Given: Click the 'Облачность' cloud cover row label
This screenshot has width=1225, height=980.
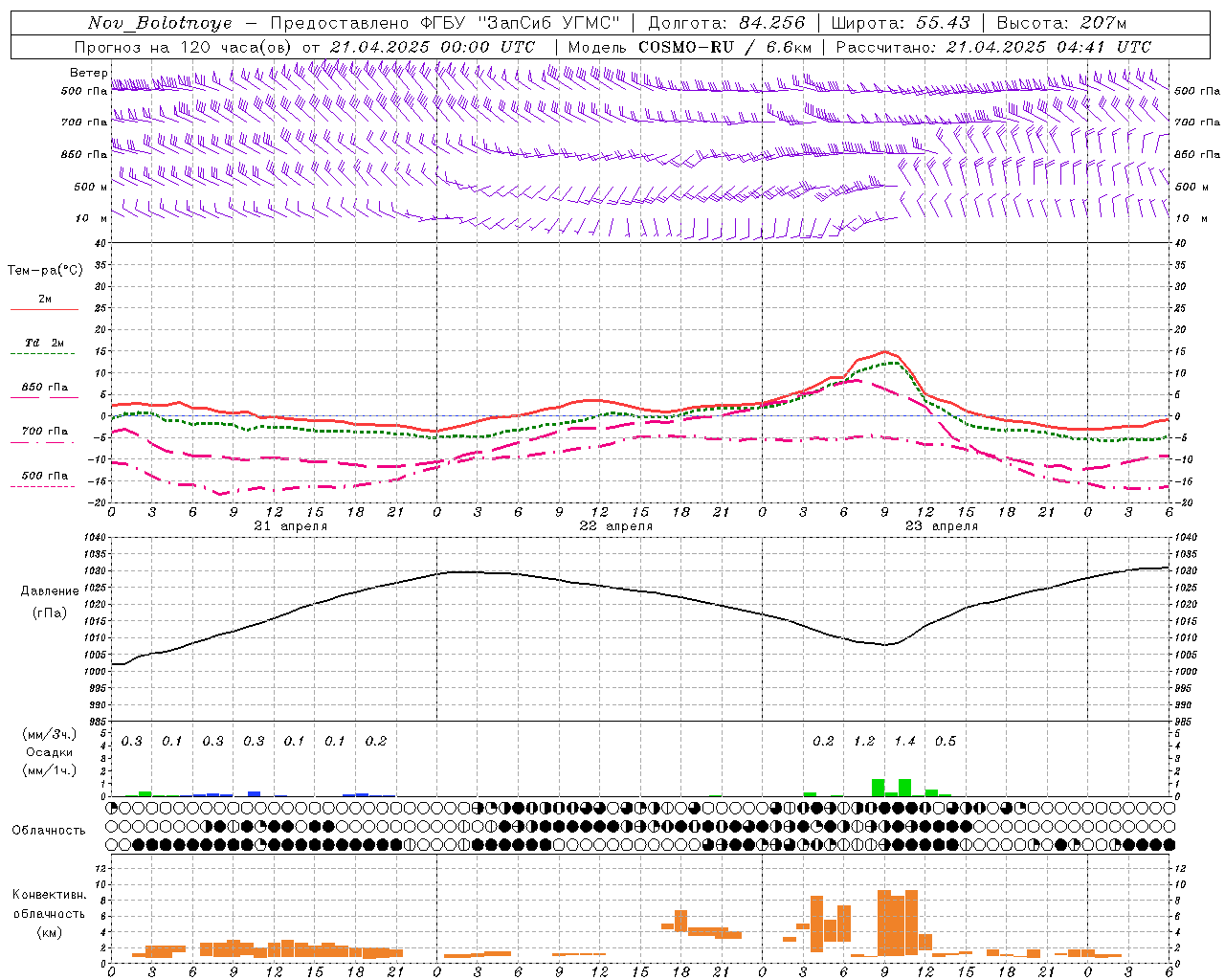Looking at the screenshot, I should tap(49, 831).
